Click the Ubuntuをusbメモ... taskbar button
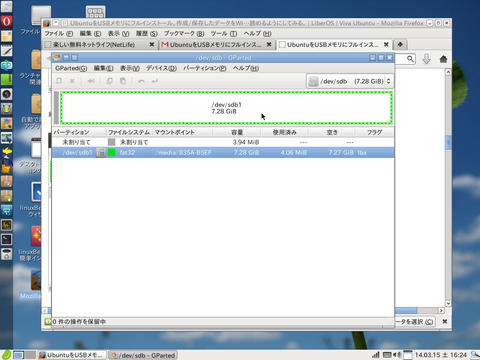480x360 pixels. coord(72,355)
